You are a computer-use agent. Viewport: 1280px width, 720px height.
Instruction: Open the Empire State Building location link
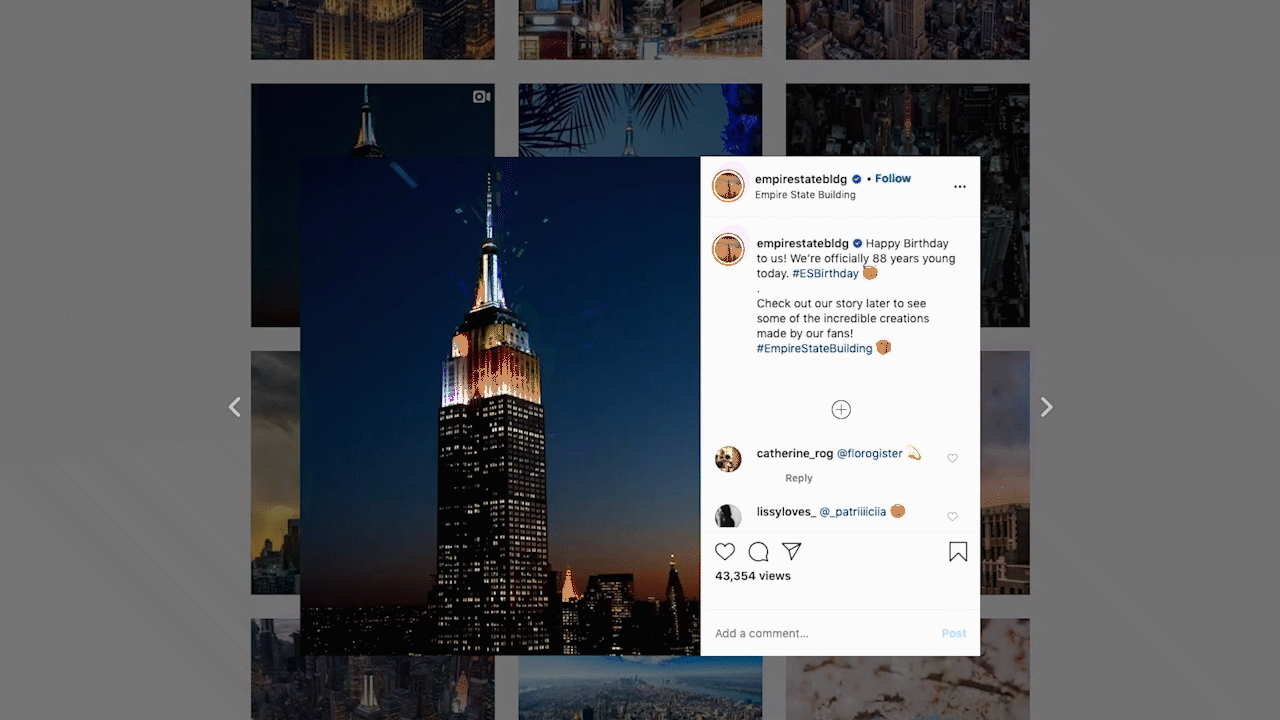805,195
